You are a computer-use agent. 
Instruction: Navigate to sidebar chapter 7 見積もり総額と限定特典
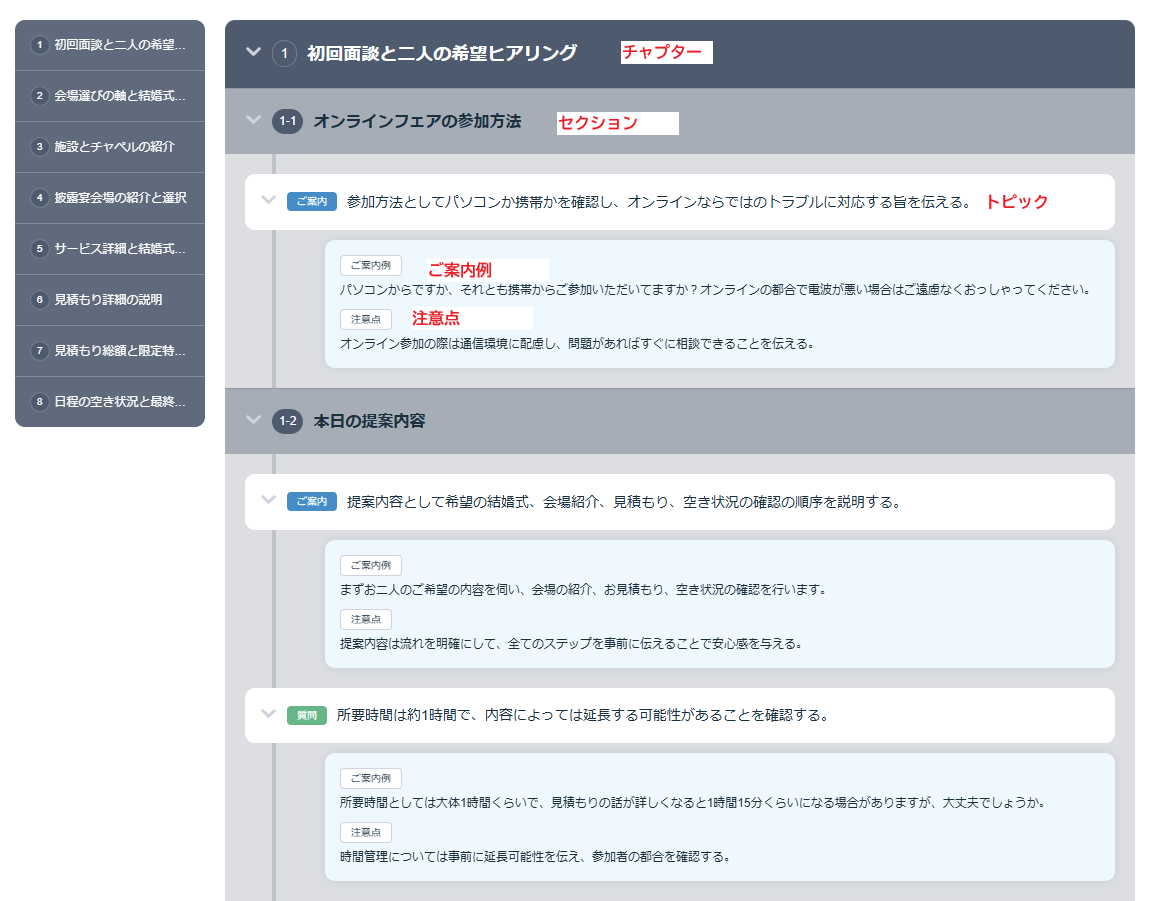pos(110,351)
